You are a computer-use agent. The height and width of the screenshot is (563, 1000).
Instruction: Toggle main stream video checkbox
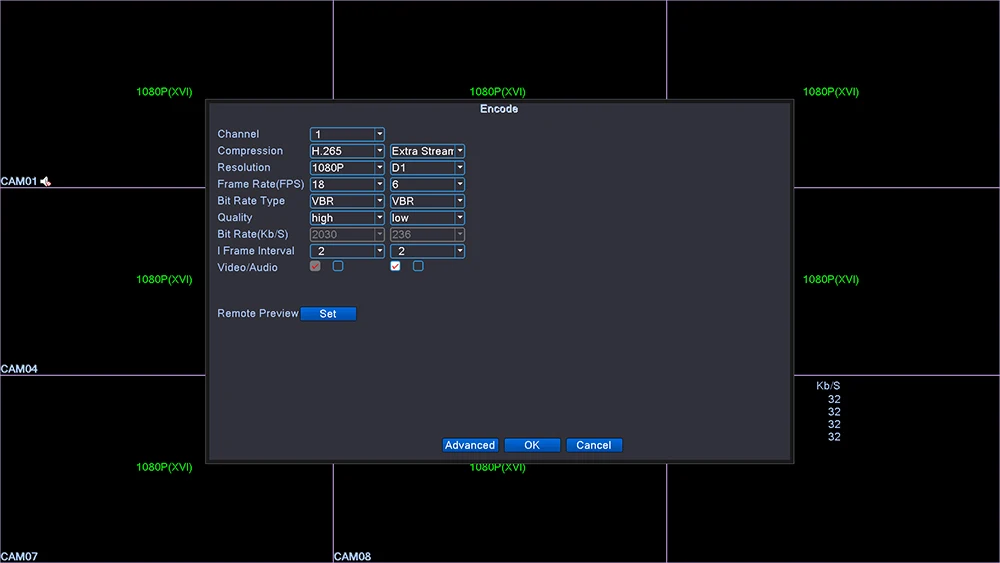tap(315, 266)
